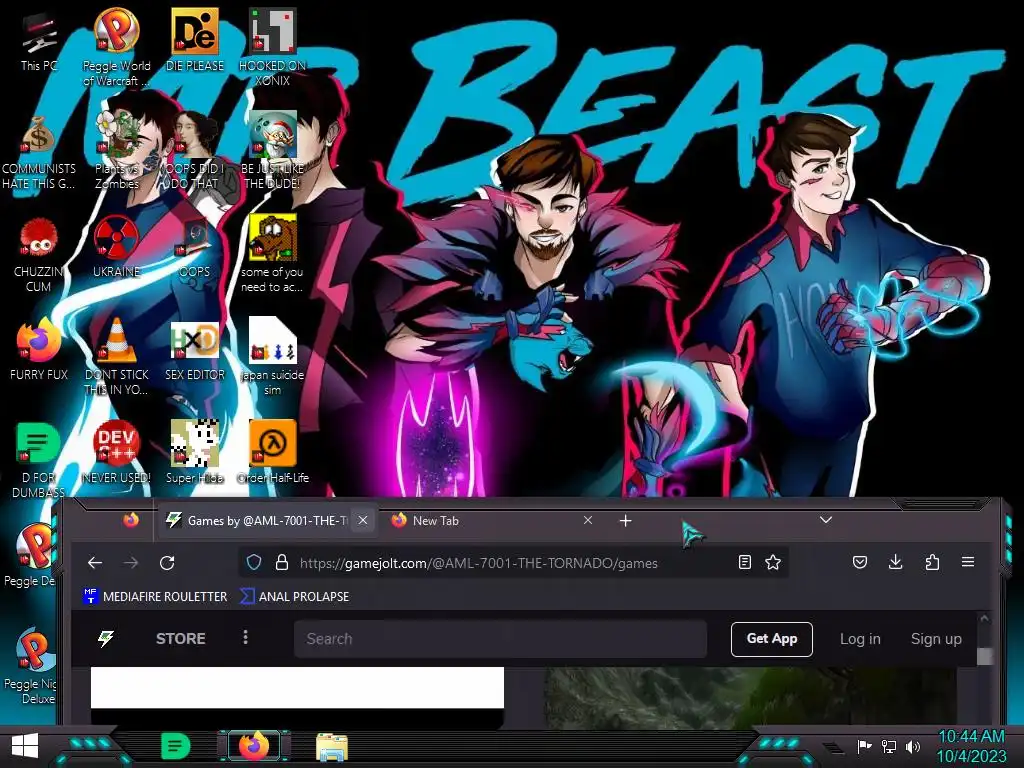Open green app in the taskbar

[175, 746]
